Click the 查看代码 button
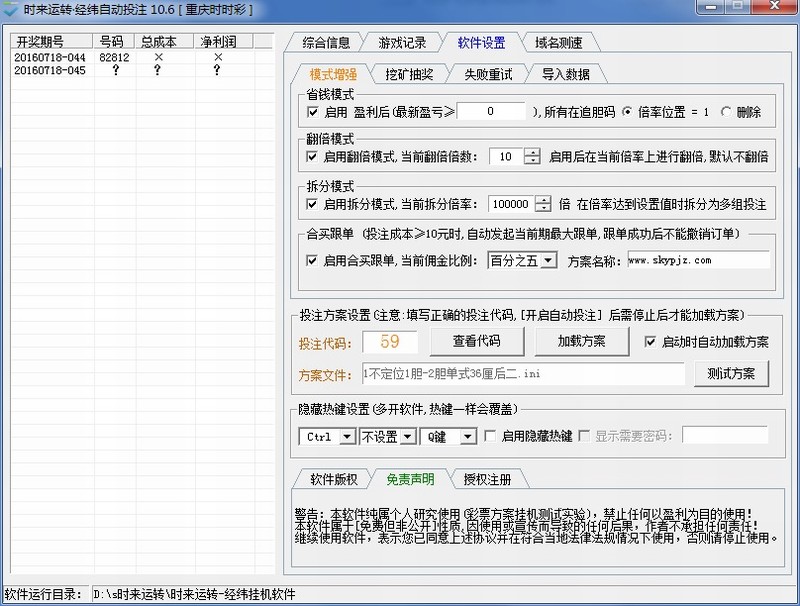 click(x=476, y=341)
